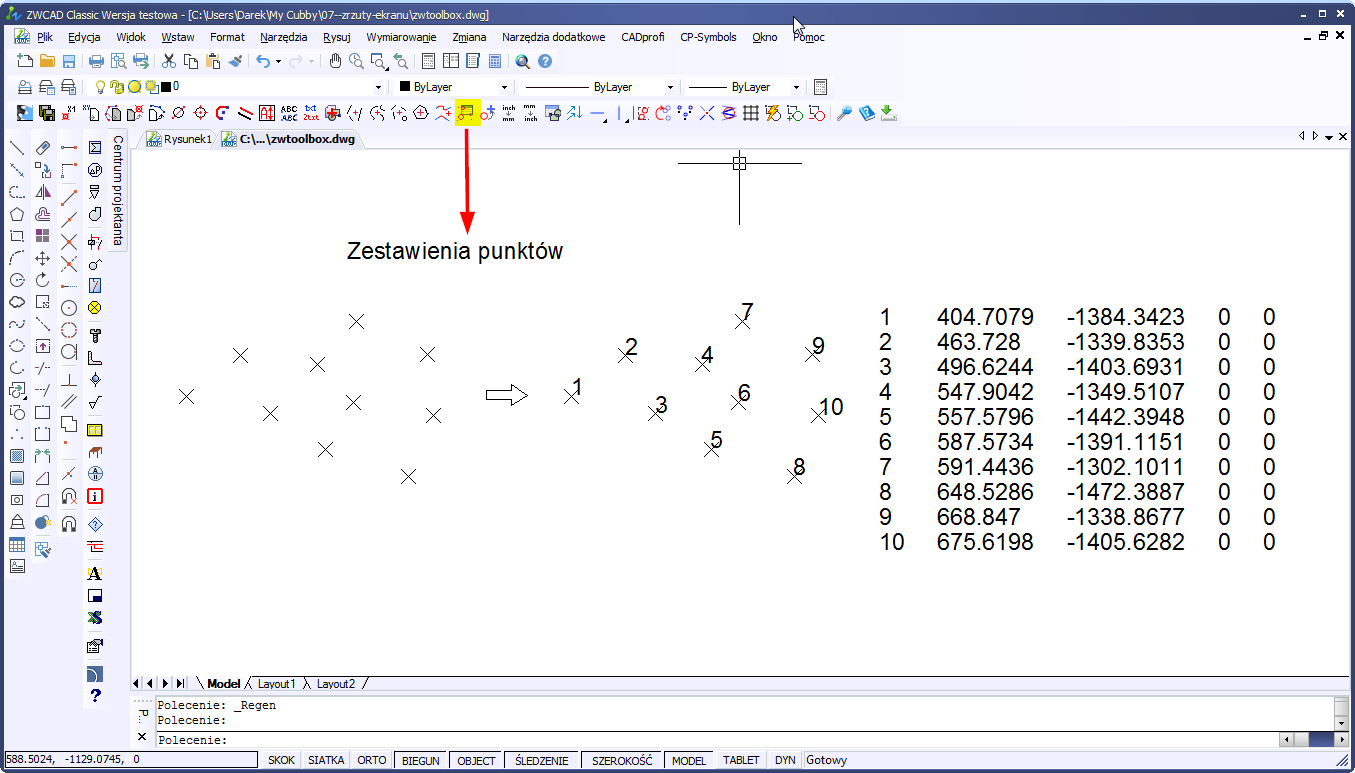Screen dimensions: 1355x773
Task: Click the next layout tab arrow
Action: [x=166, y=683]
